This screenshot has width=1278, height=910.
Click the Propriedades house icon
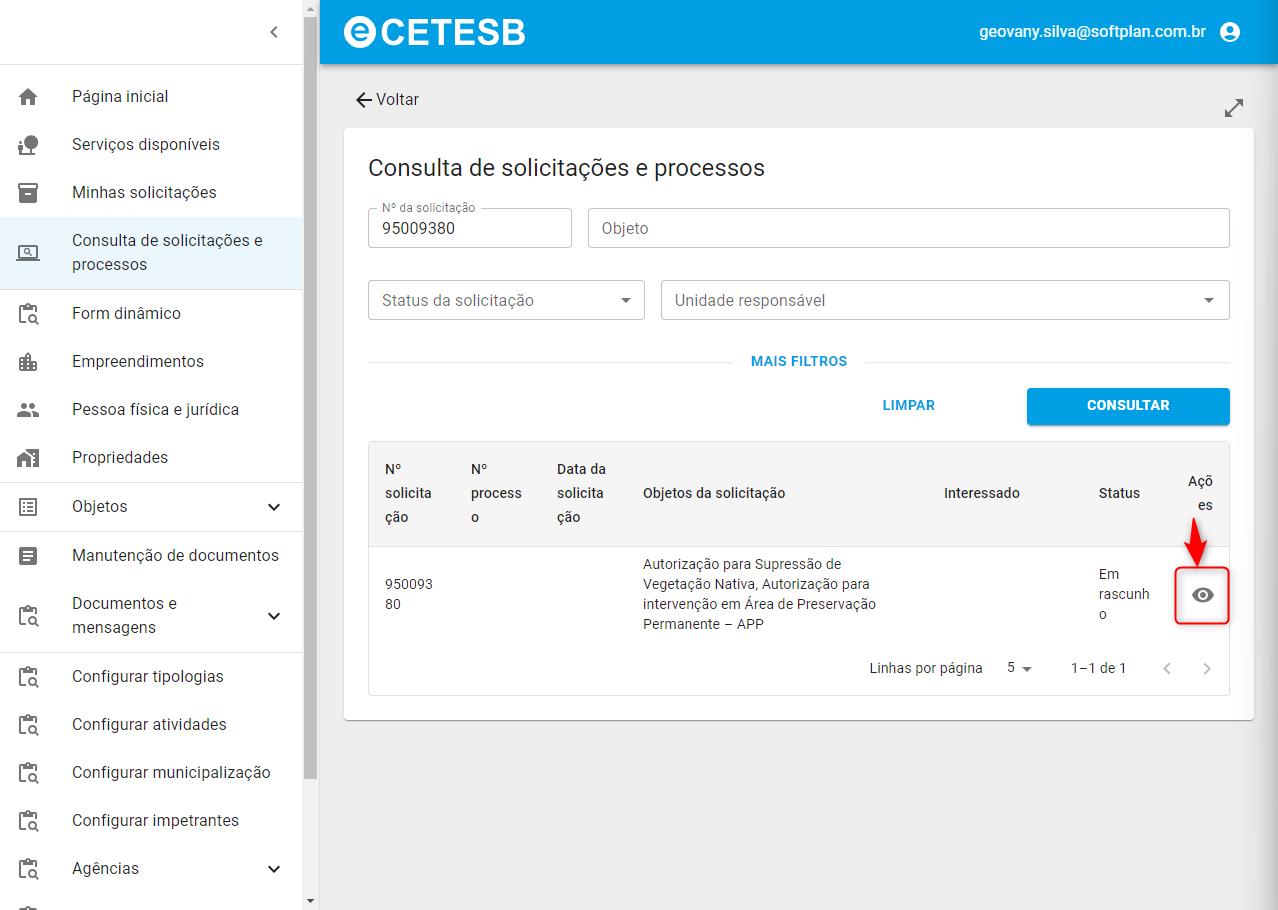[28, 458]
